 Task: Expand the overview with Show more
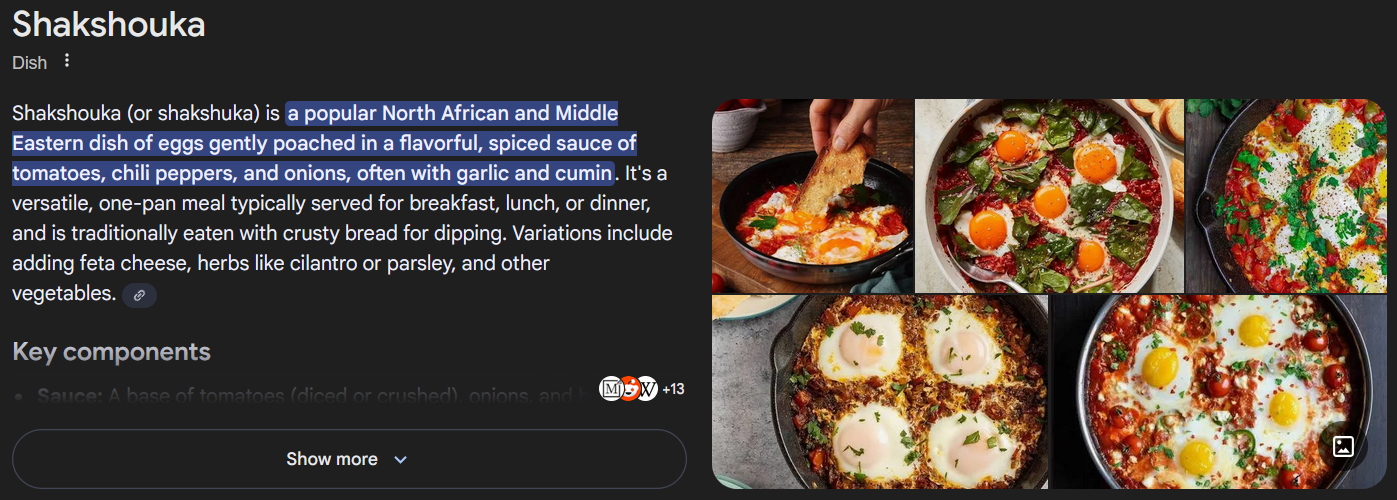point(349,459)
